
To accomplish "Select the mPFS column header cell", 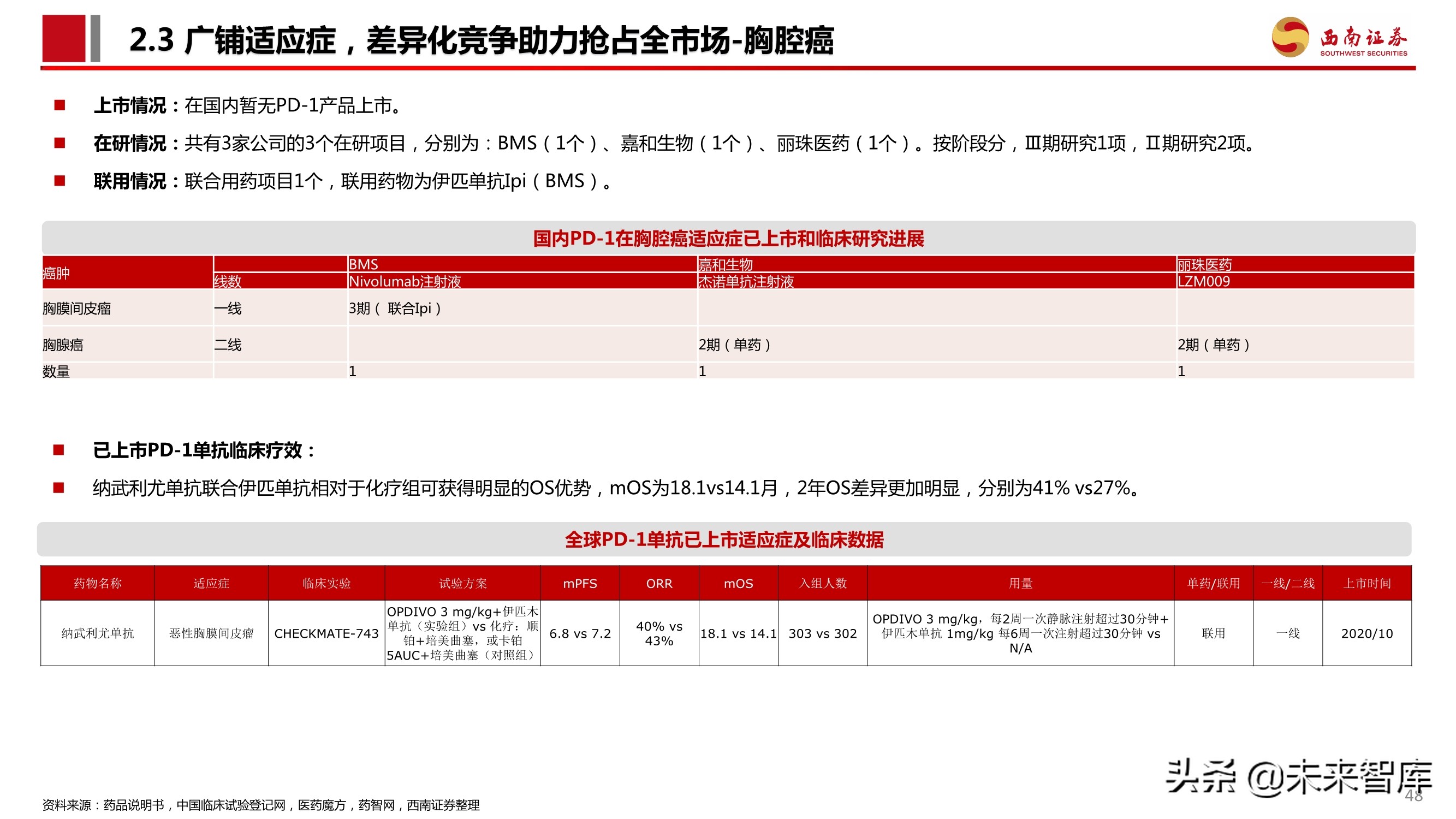I will [579, 584].
